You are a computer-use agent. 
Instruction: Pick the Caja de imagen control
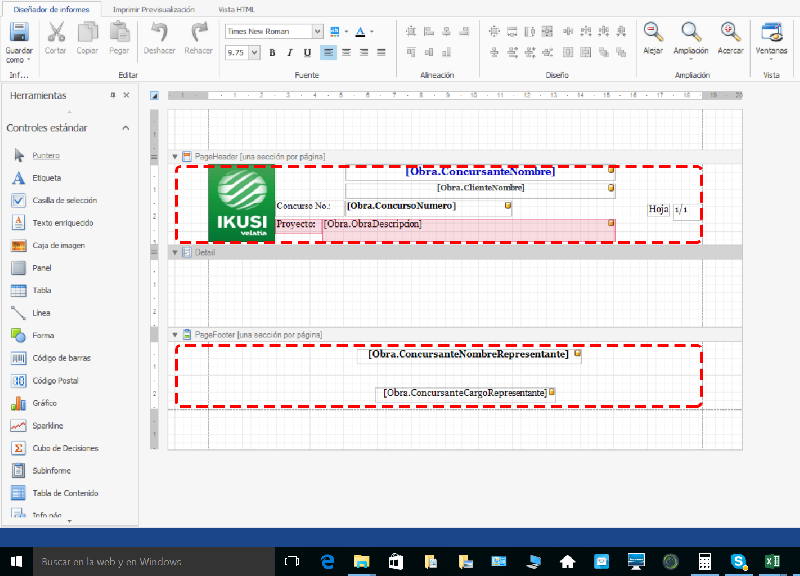56,245
